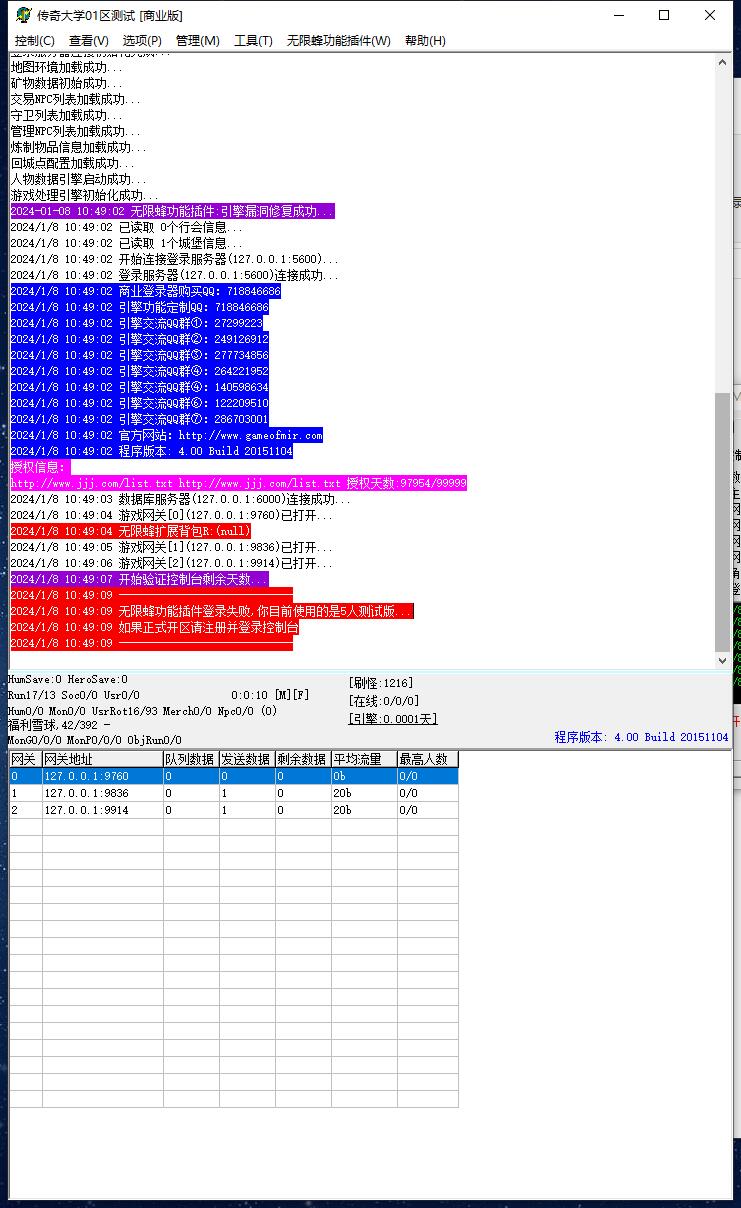Click the 福利雪球,42/392 status text
Viewport: 741px width, 1208px height.
click(58, 725)
